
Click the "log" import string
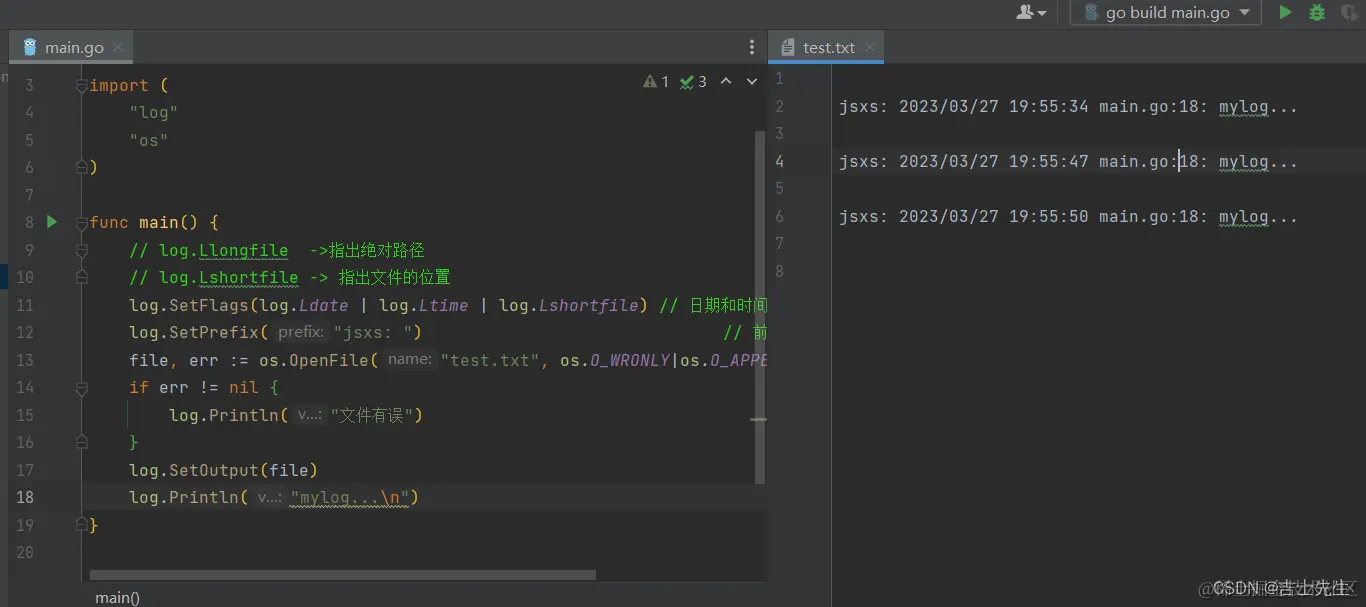[153, 113]
